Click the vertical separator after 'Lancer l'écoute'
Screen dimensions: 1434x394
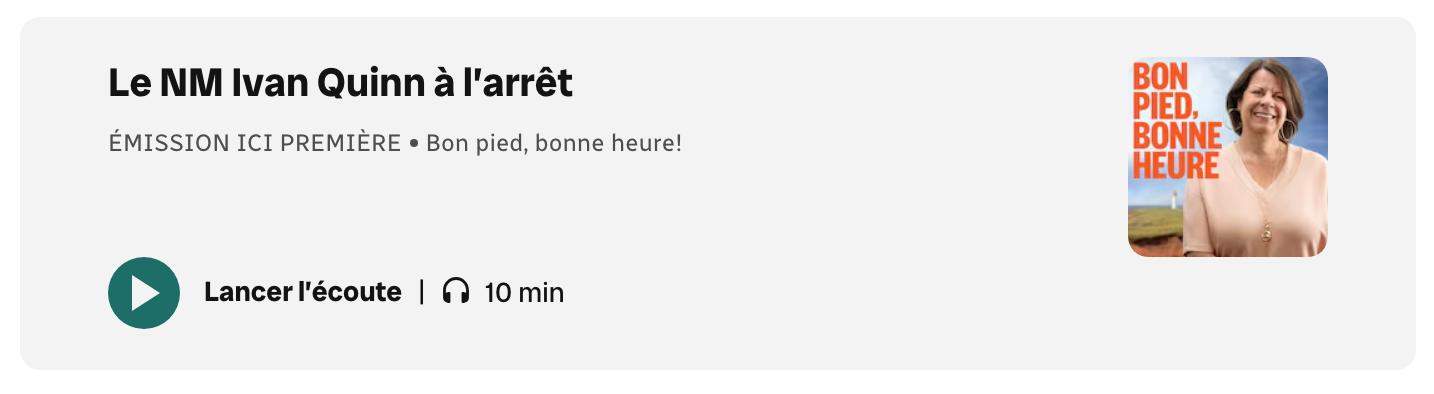tap(422, 292)
